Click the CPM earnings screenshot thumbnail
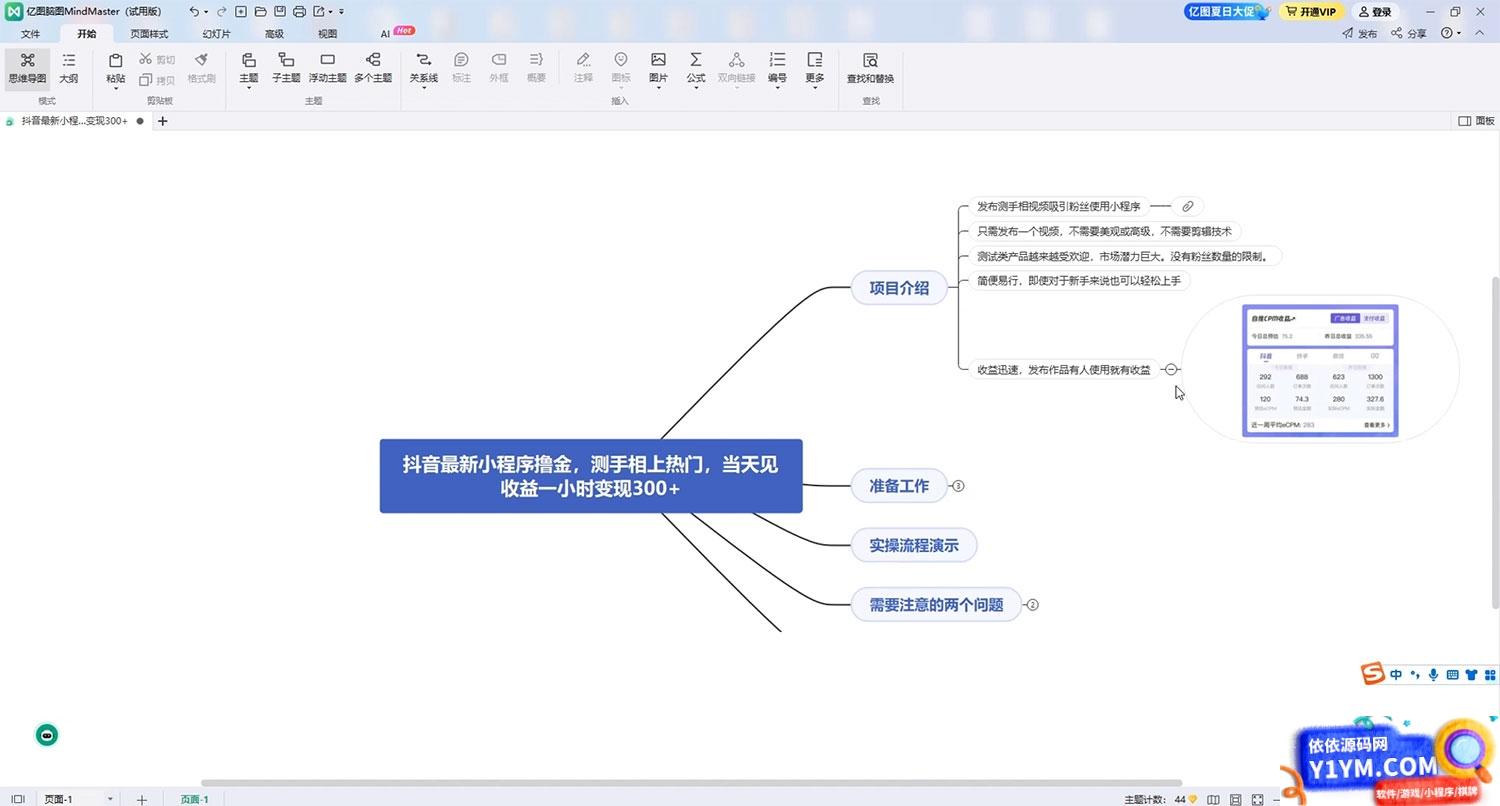The image size is (1500, 806). tap(1320, 370)
